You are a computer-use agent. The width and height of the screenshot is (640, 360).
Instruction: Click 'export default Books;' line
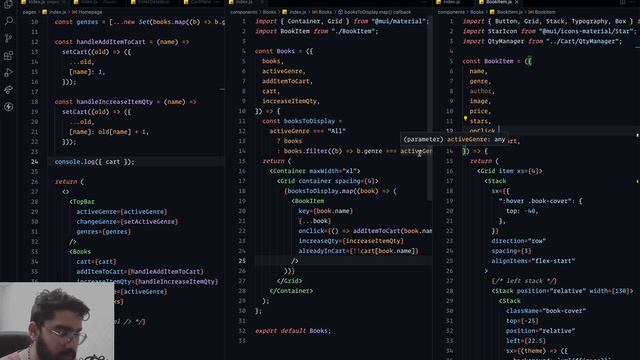point(293,331)
